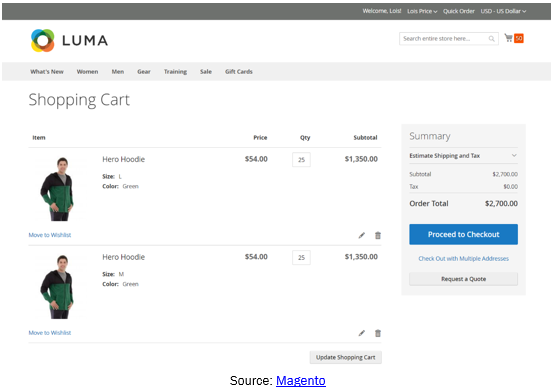Viewport: 553px width, 390px height.
Task: Click the search magnifier icon
Action: [x=491, y=39]
